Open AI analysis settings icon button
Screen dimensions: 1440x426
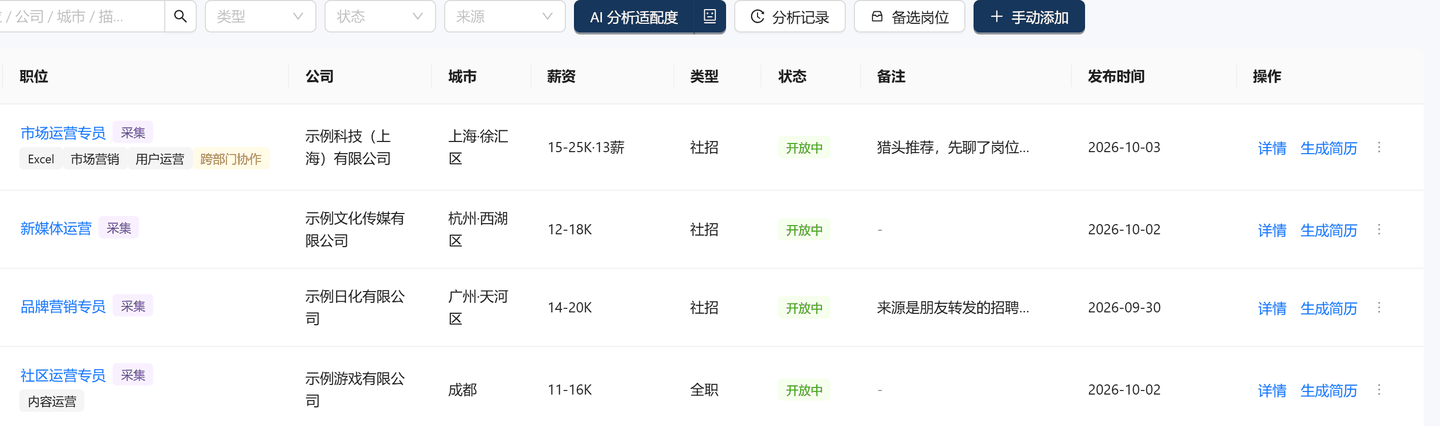709,17
